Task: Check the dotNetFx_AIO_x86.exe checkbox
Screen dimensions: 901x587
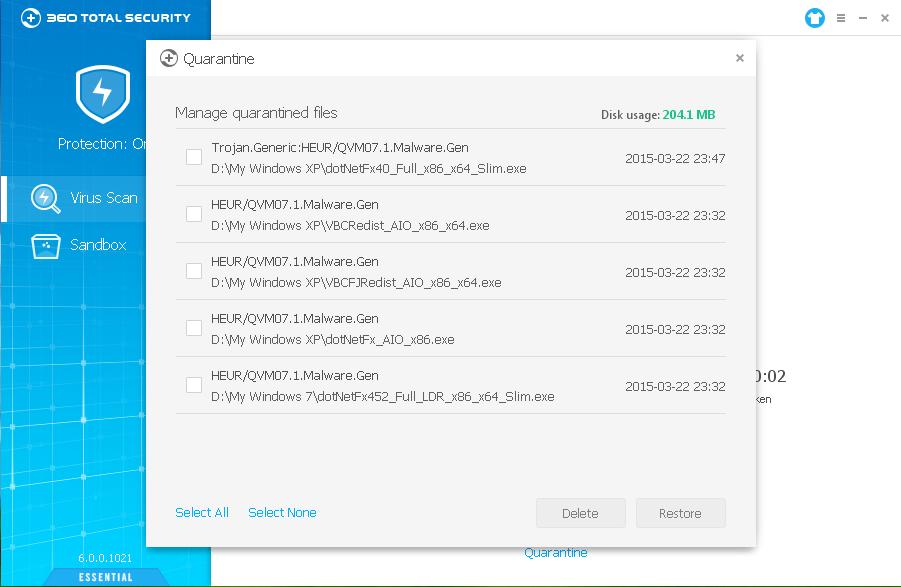Action: 194,327
